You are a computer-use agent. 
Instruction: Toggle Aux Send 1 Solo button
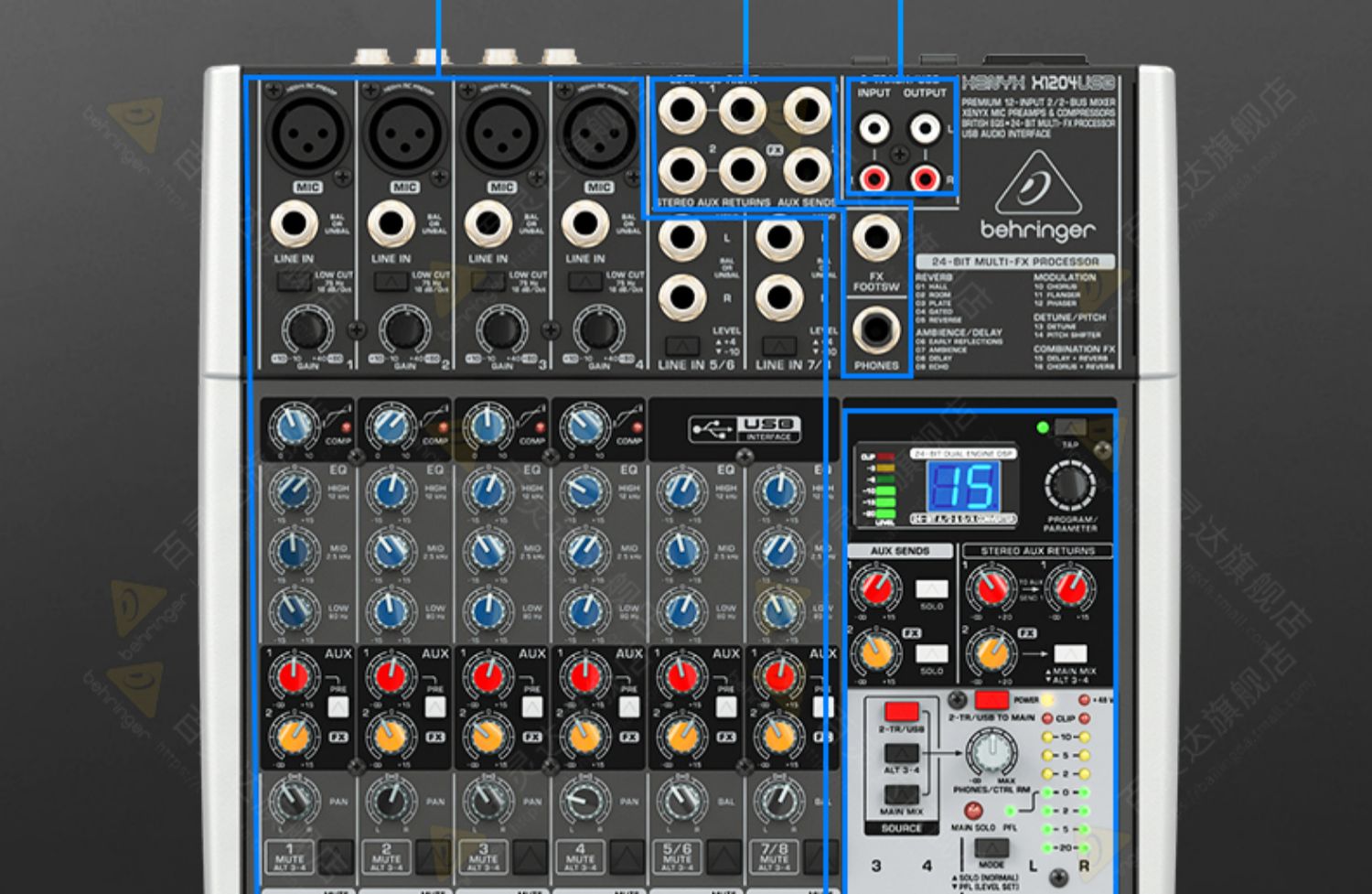(x=931, y=588)
